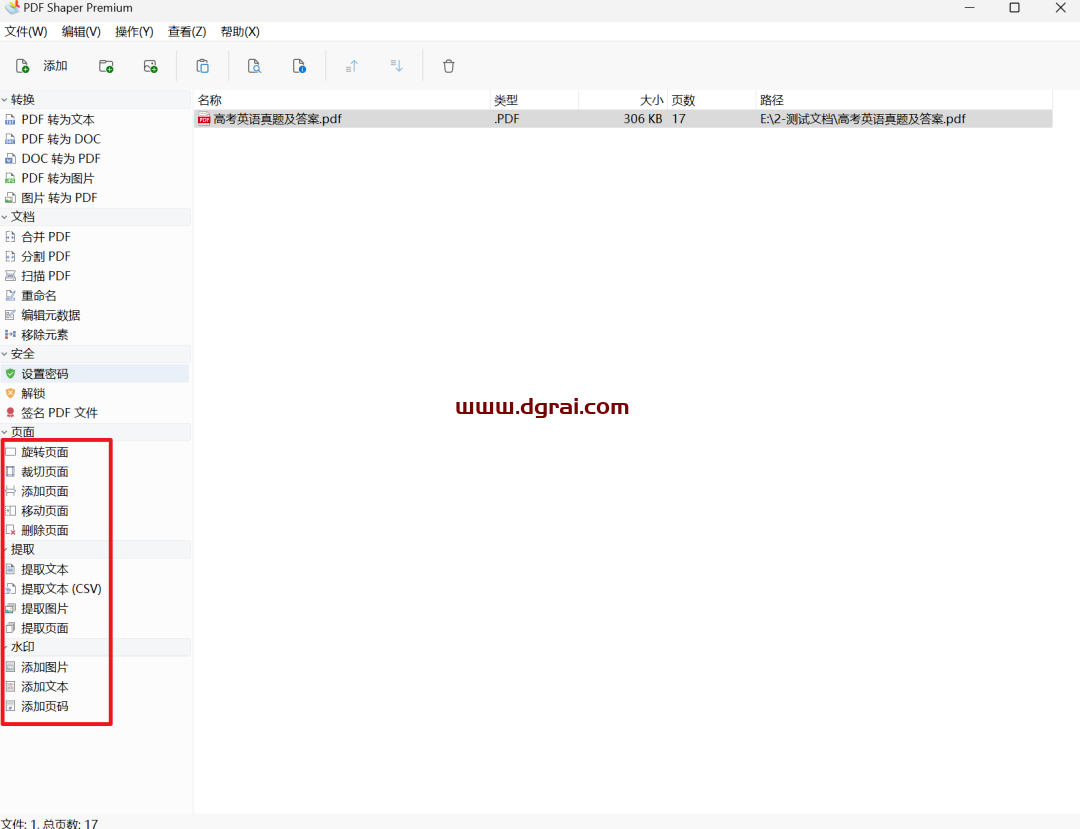Click the add folder toolbar icon
This screenshot has width=1080, height=829.
click(106, 66)
